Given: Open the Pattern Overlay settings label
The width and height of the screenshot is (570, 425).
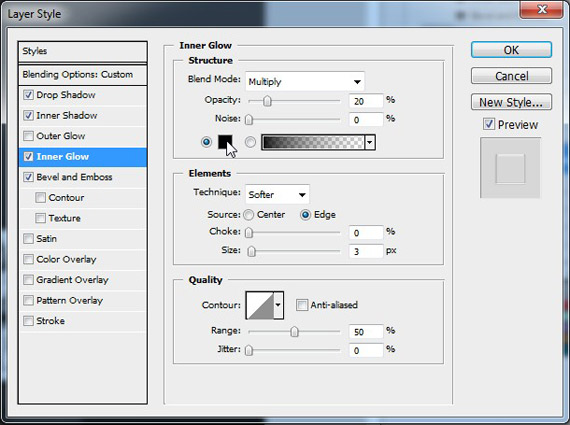Looking at the screenshot, I should [x=69, y=300].
